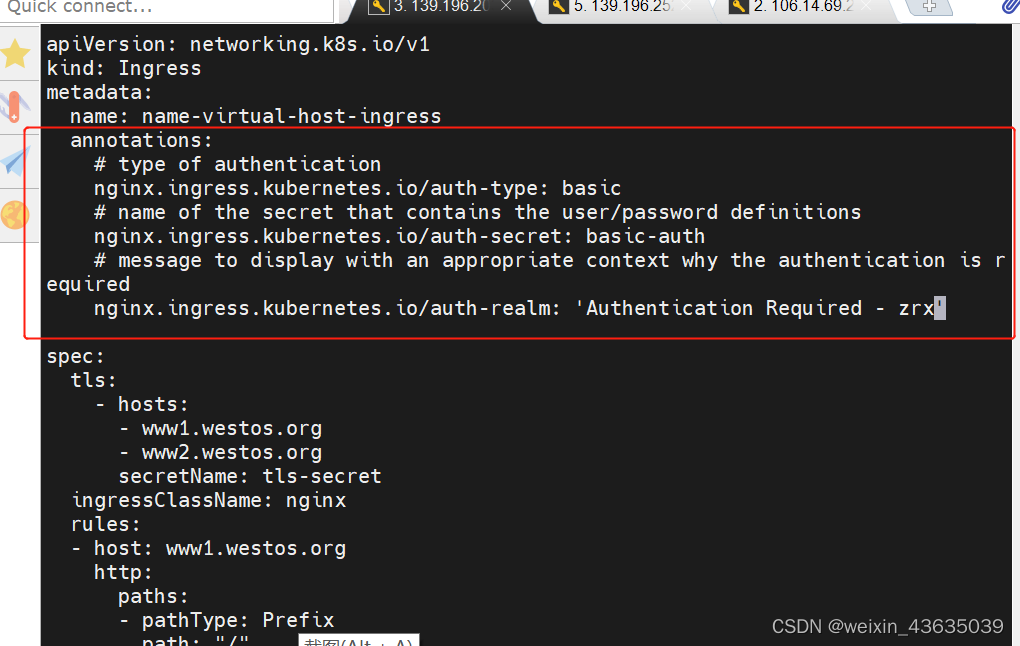Click the paperclip icon at top right
The image size is (1020, 646).
[x=1010, y=7]
